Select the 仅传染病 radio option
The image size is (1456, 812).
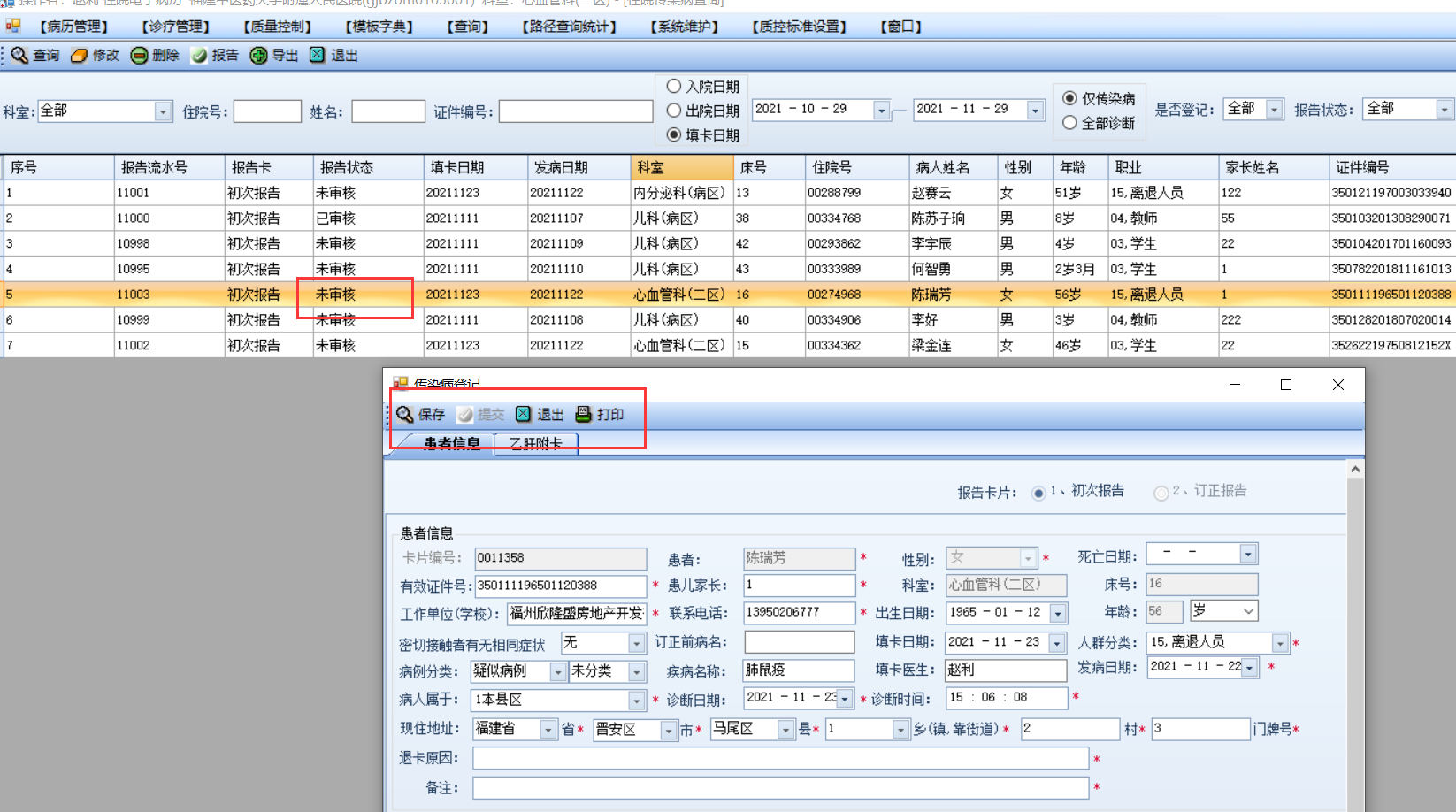click(1070, 98)
